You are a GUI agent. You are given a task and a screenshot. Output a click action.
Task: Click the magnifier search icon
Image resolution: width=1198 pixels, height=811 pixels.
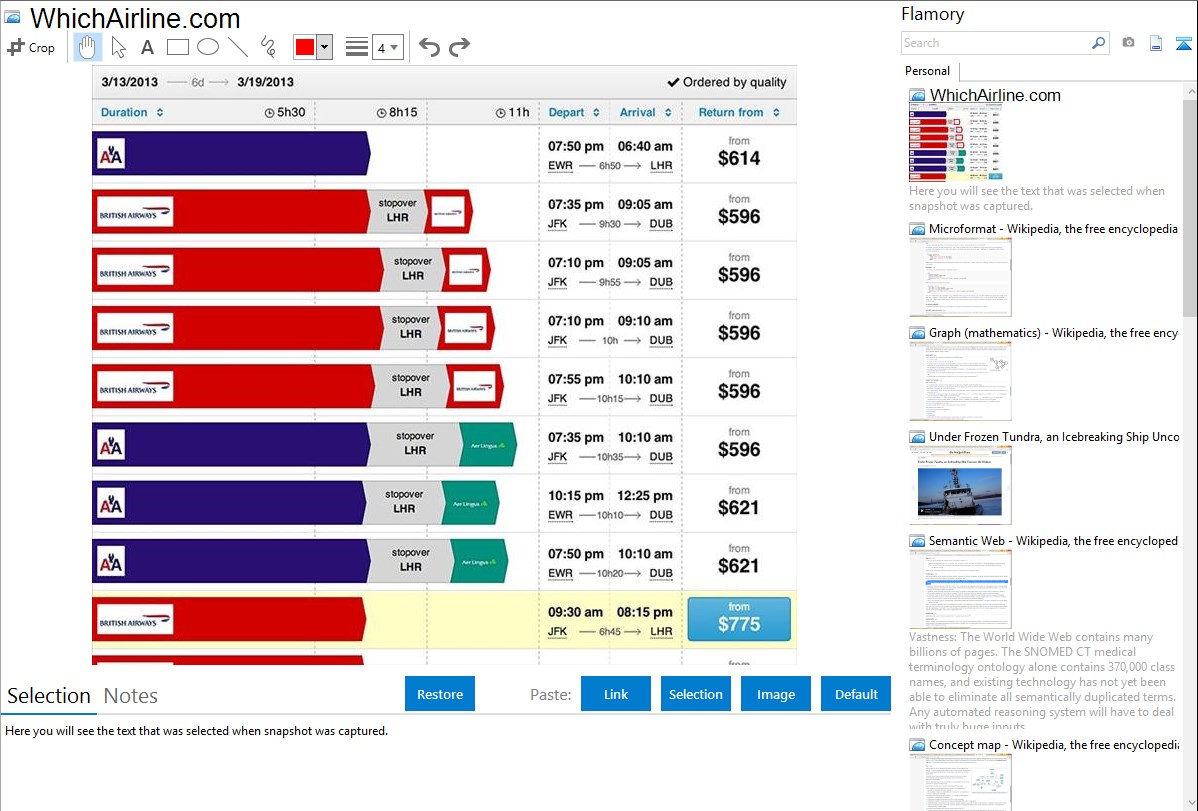(1099, 43)
